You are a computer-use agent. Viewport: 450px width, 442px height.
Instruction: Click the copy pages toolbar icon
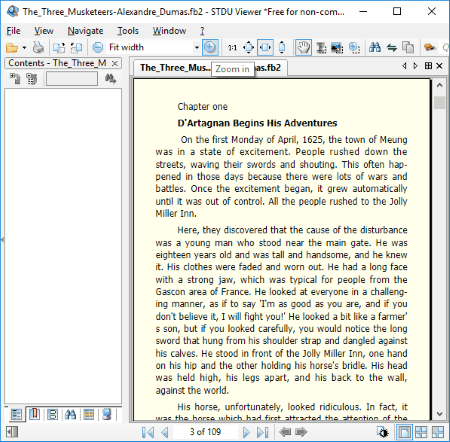(x=408, y=48)
